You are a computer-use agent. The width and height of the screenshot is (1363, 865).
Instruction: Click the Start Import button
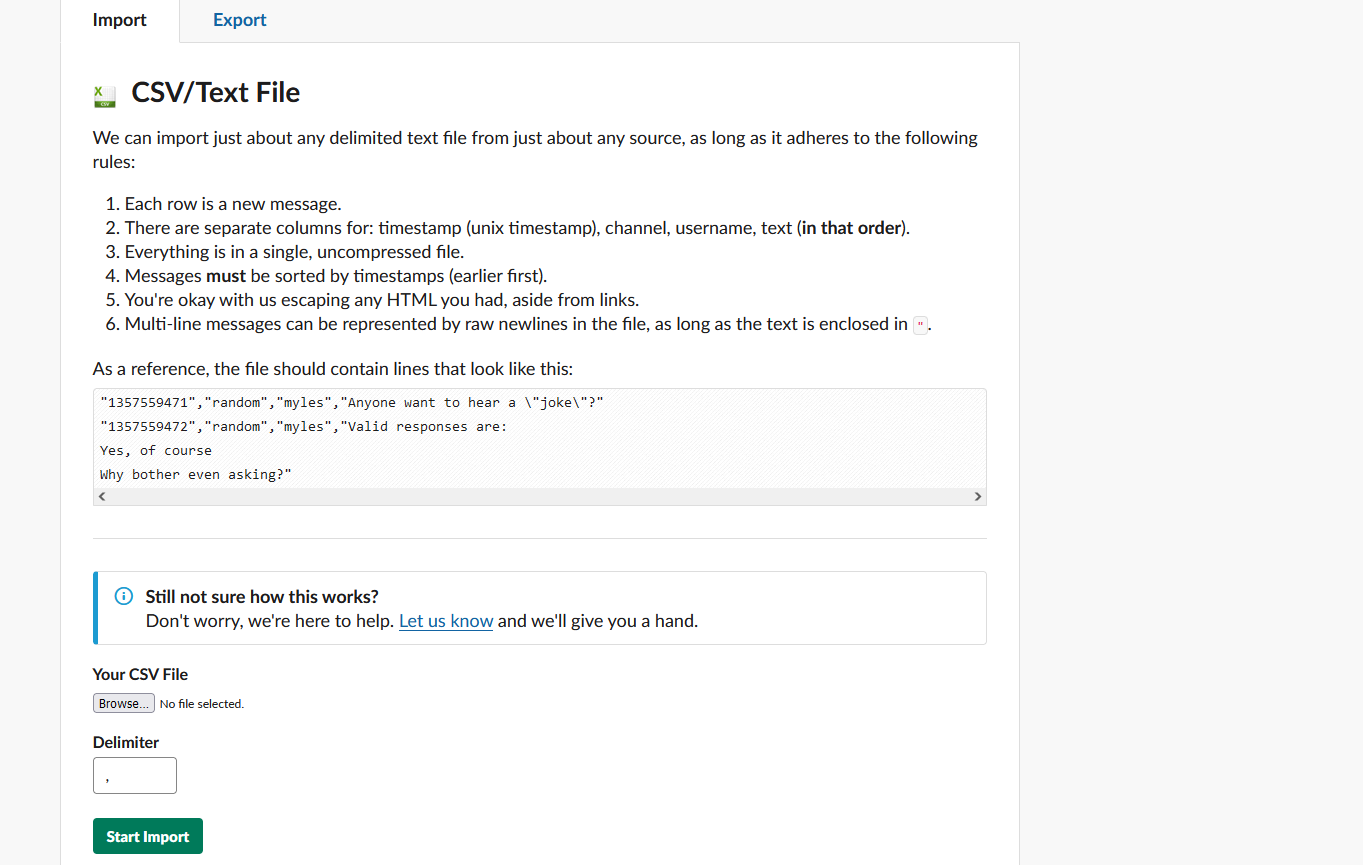148,837
